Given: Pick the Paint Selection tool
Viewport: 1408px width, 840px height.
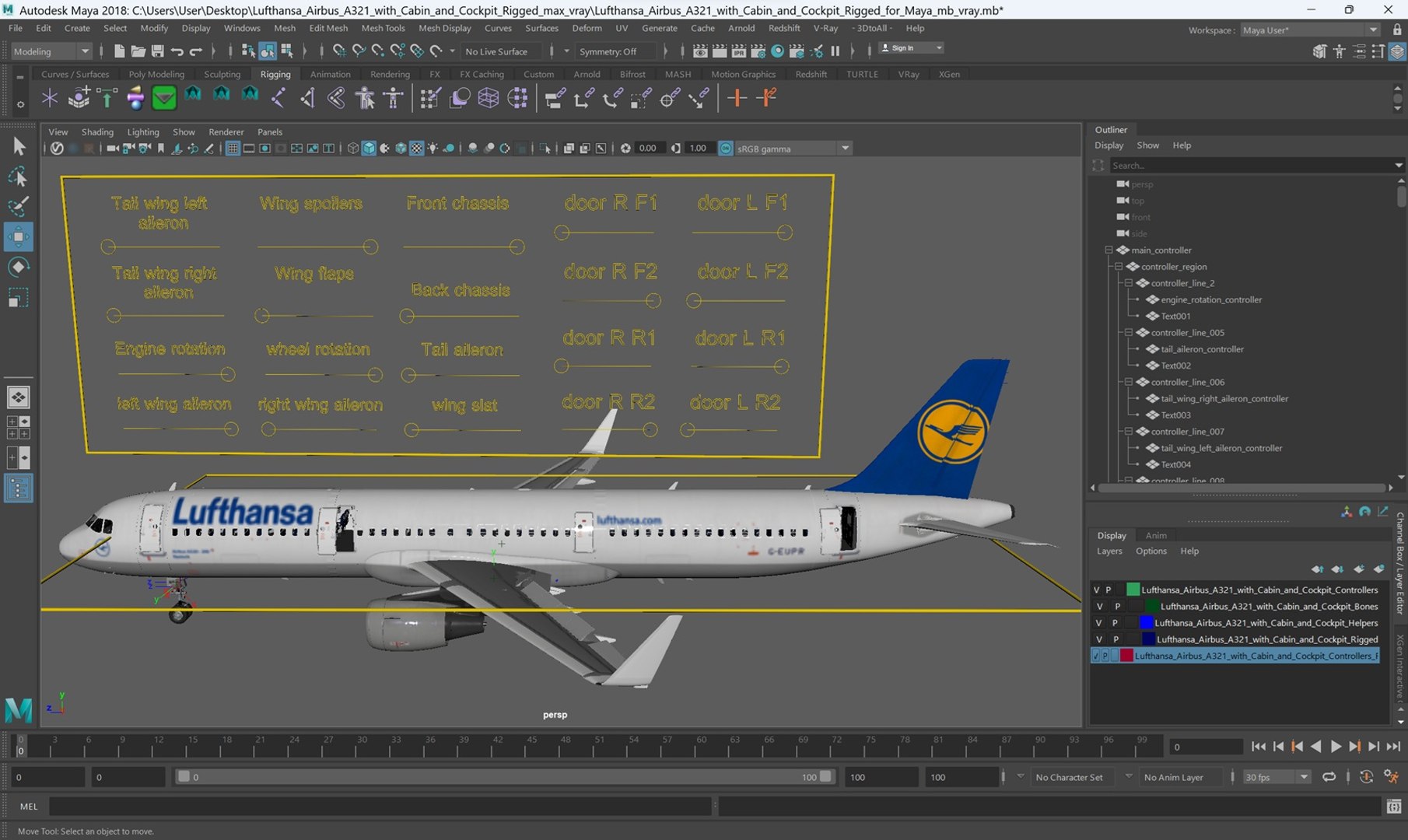Looking at the screenshot, I should point(18,206).
